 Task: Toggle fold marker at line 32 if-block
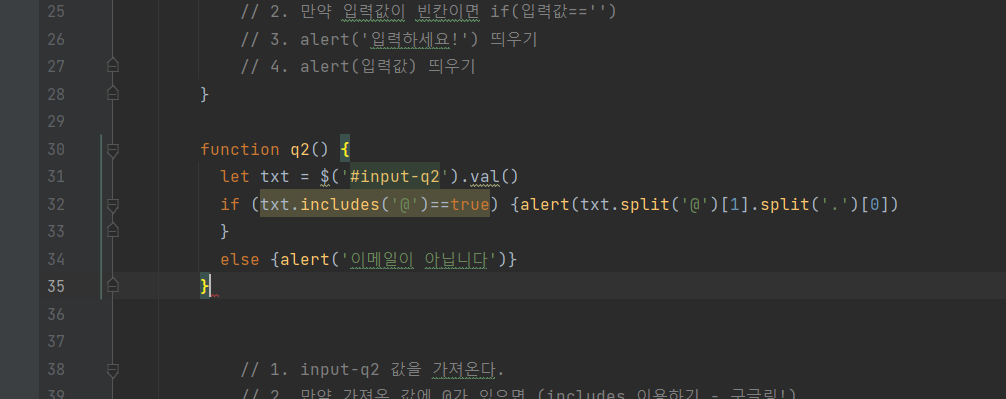click(113, 205)
